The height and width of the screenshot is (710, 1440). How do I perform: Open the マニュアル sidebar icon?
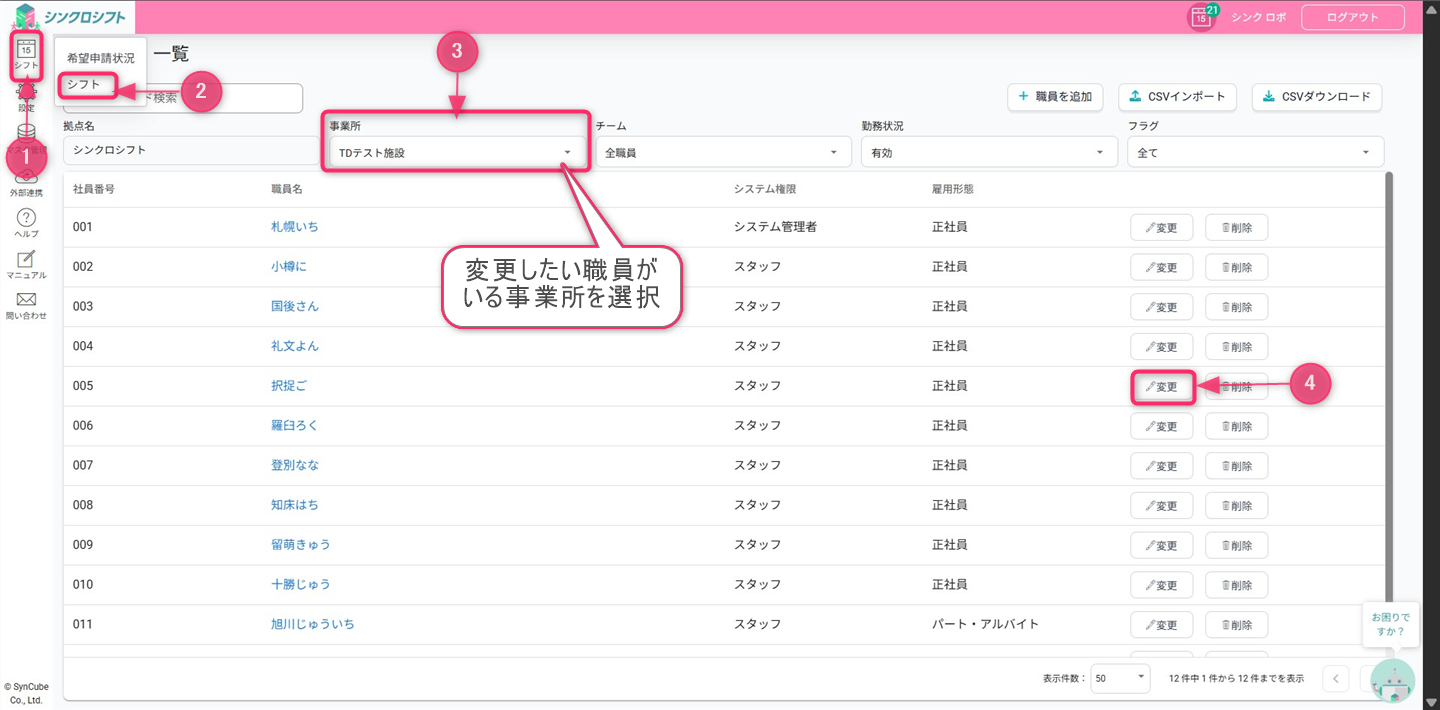point(26,265)
